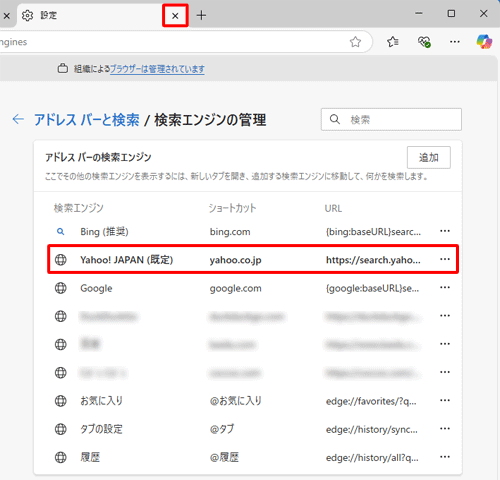
Task: Add this page to favorites star
Action: [355, 42]
